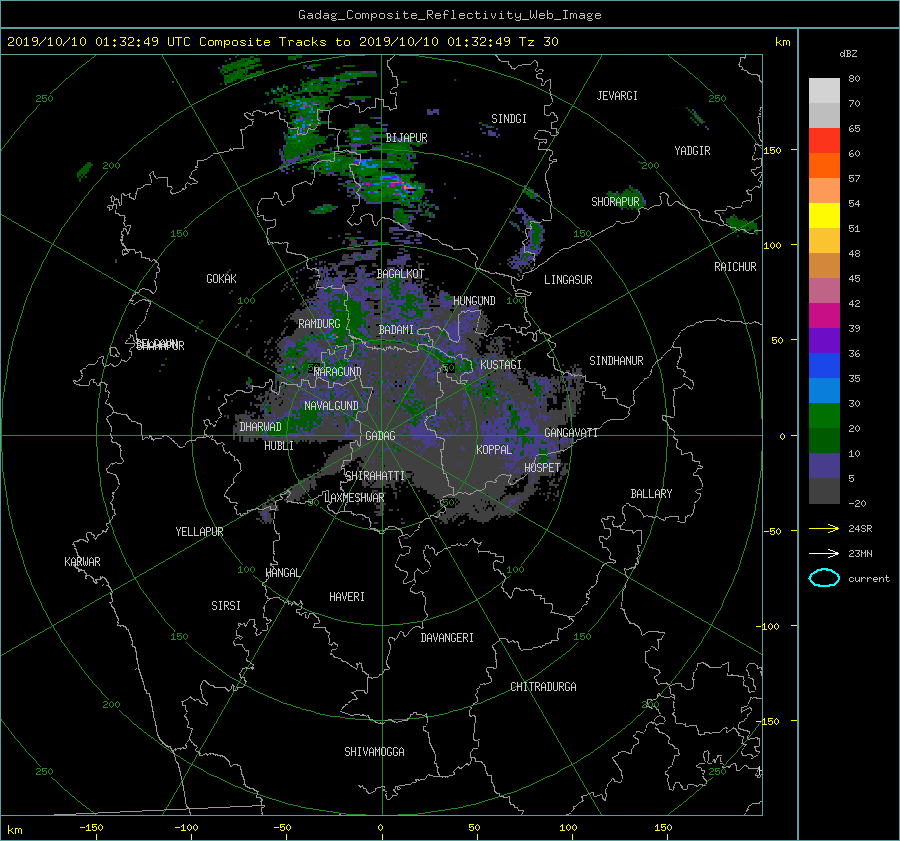
Task: Click the dBZ legend heading
Action: coord(848,54)
